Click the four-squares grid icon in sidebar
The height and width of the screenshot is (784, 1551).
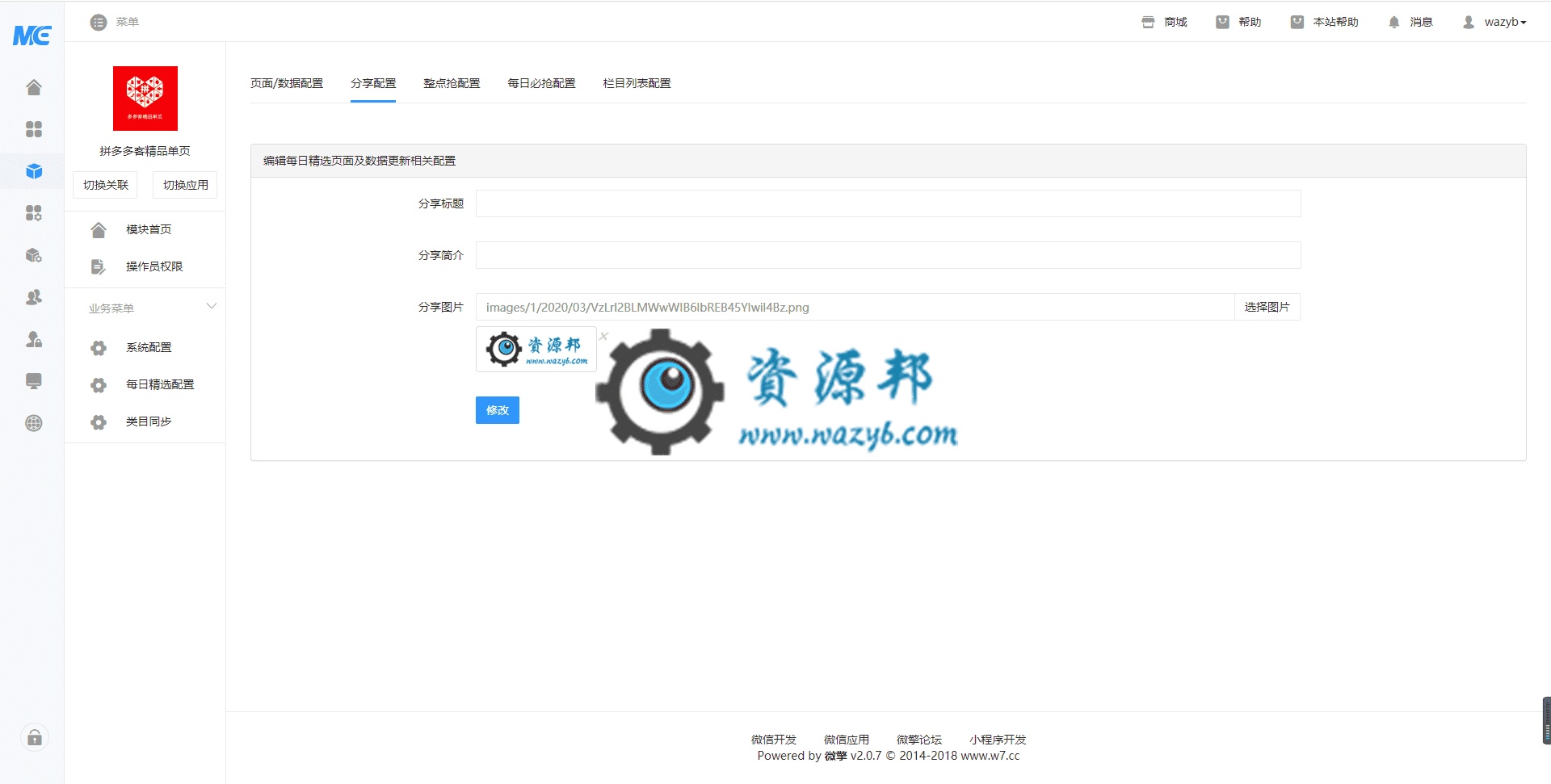coord(34,129)
